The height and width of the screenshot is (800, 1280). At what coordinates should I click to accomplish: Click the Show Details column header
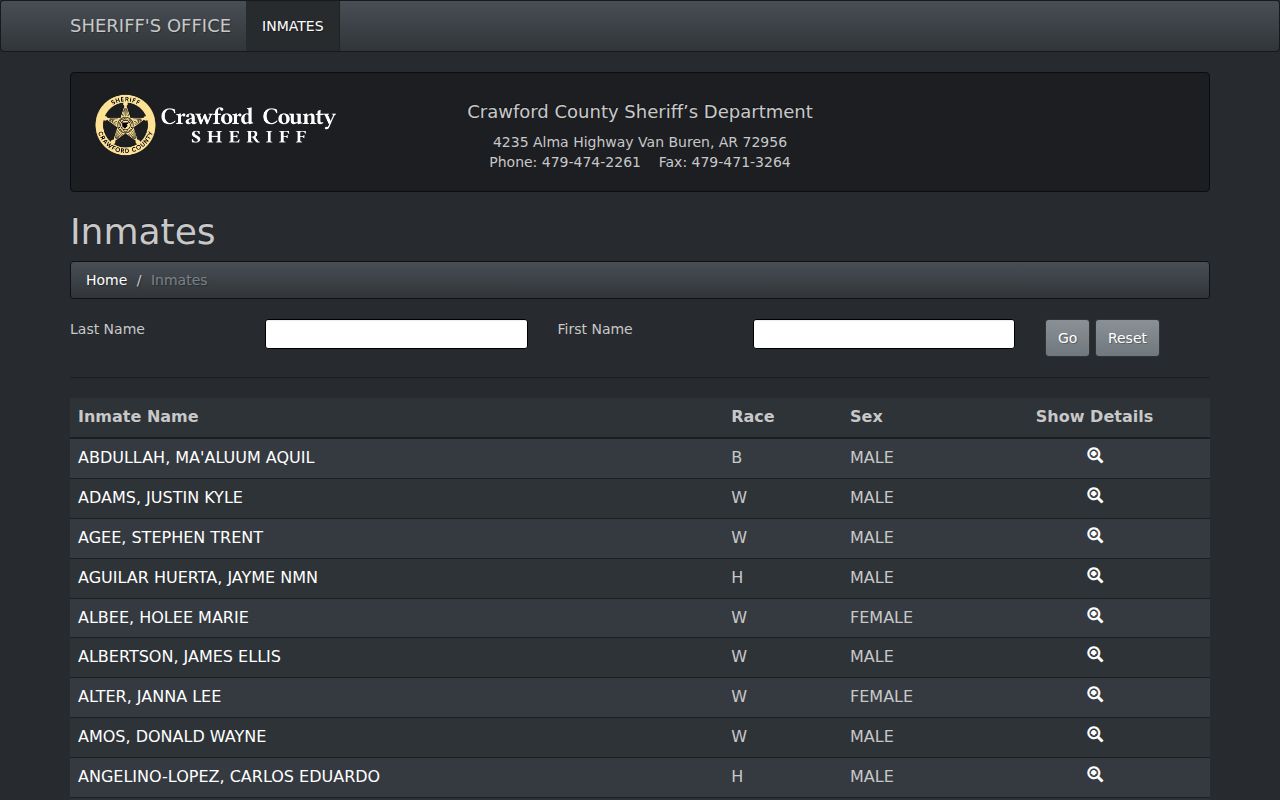1094,417
